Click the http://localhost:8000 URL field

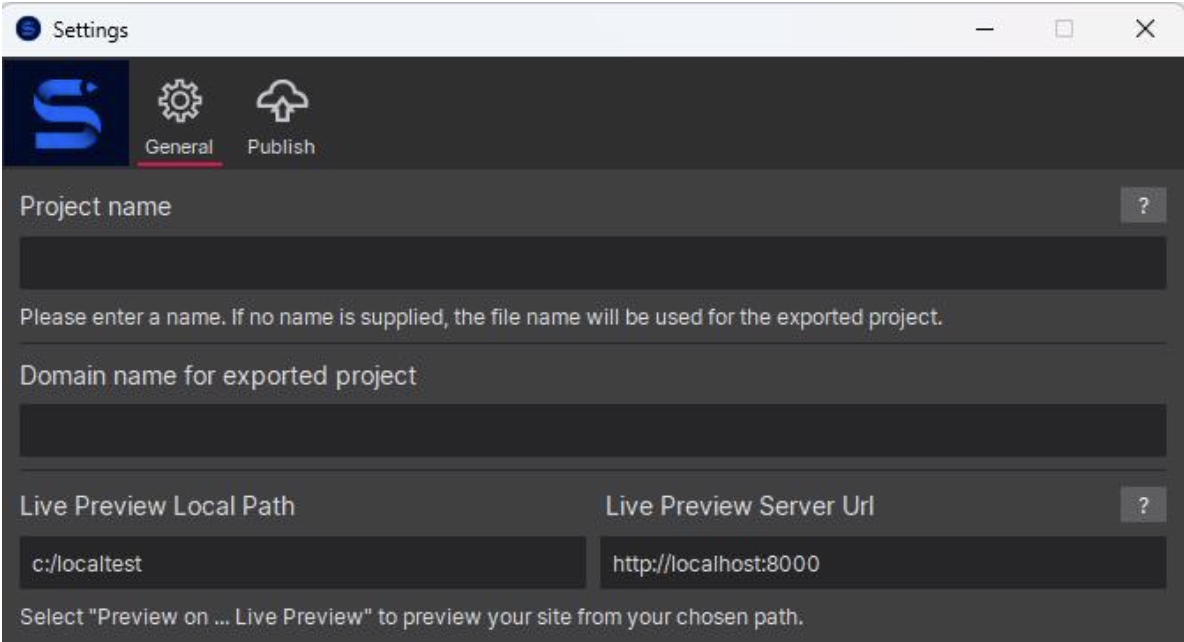click(882, 563)
